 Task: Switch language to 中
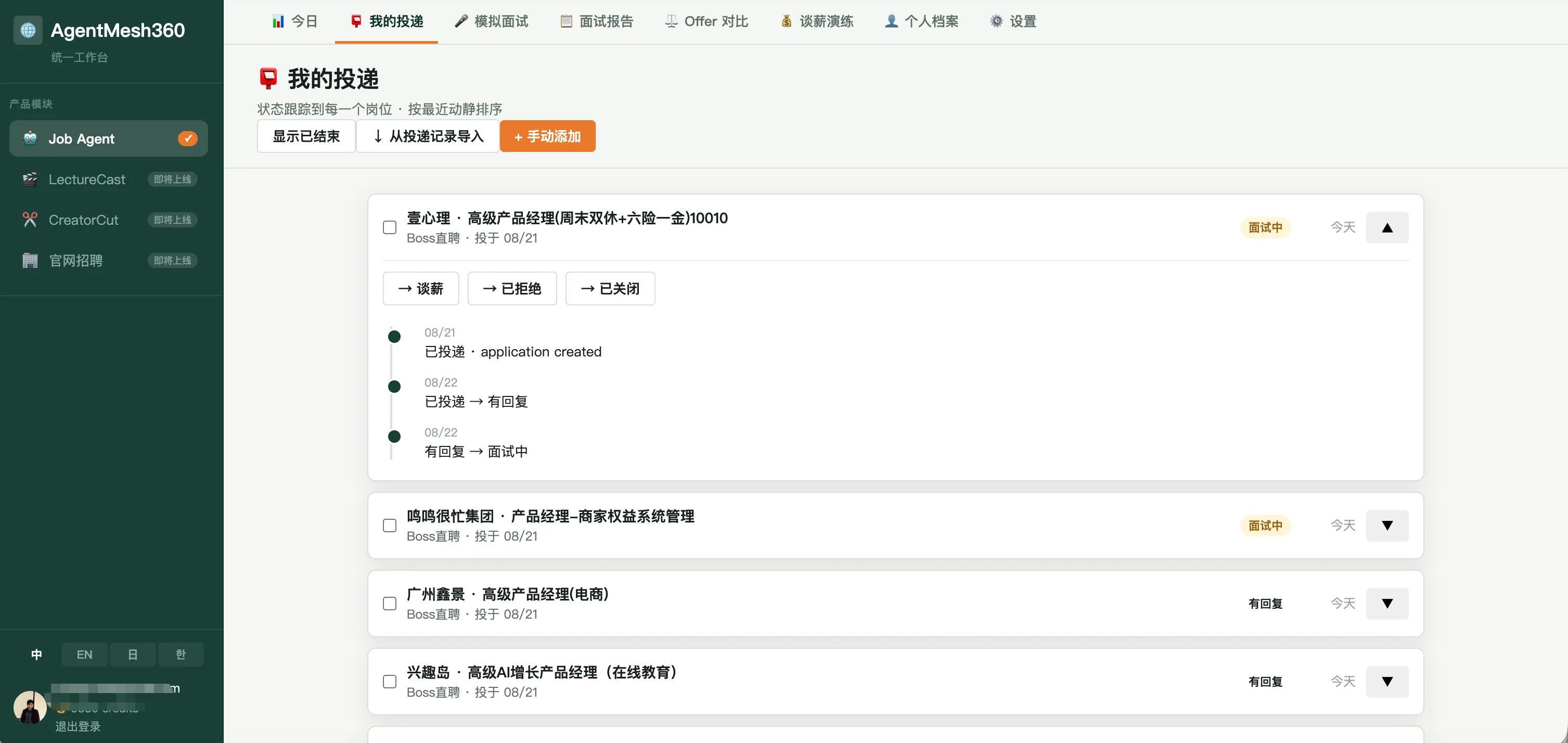[x=36, y=655]
